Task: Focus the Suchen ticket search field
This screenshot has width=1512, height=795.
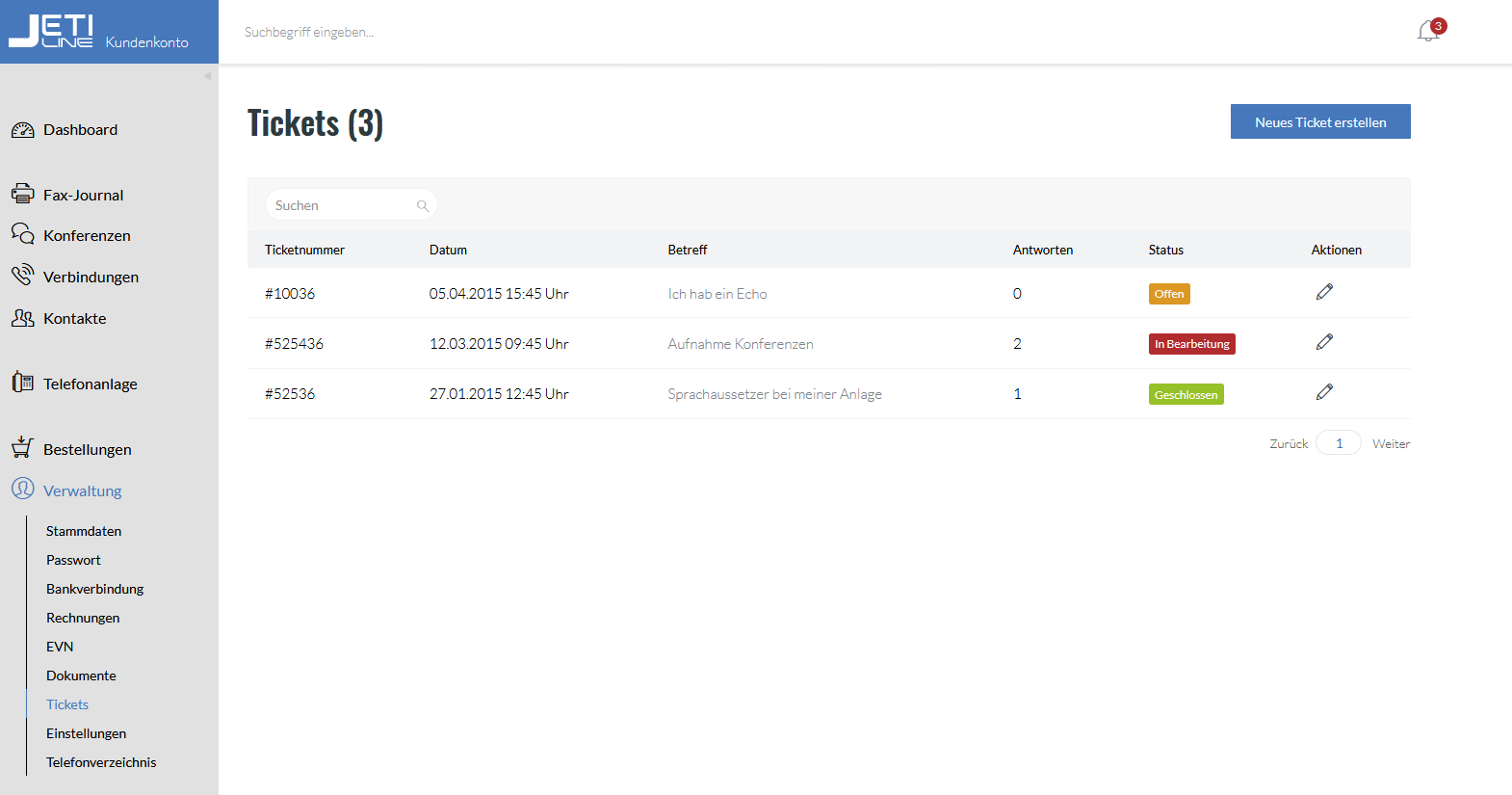Action: tap(351, 205)
